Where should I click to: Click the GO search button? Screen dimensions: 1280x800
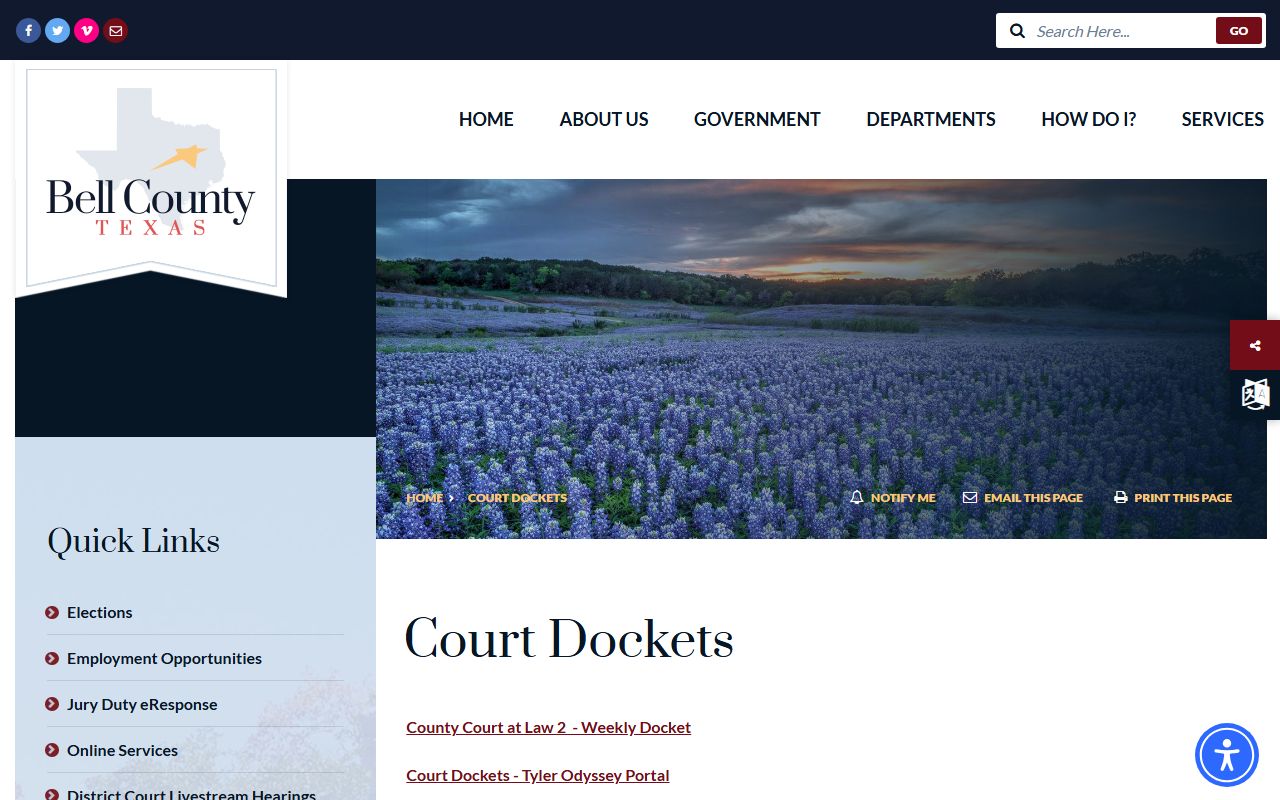[1239, 31]
